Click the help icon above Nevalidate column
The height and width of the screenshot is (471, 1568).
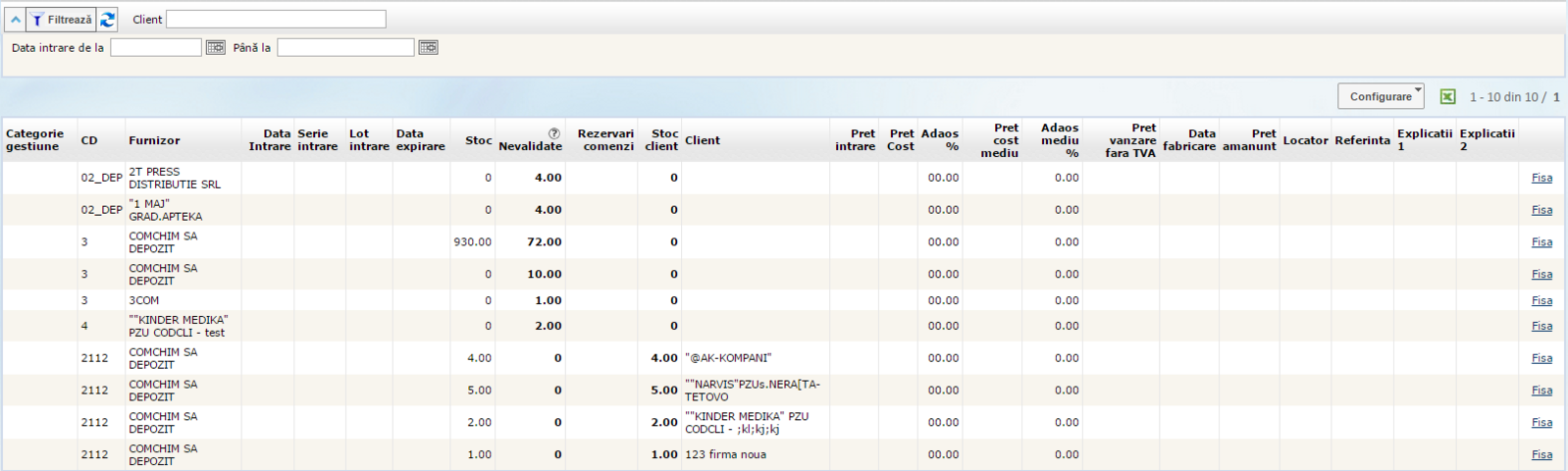[x=554, y=133]
